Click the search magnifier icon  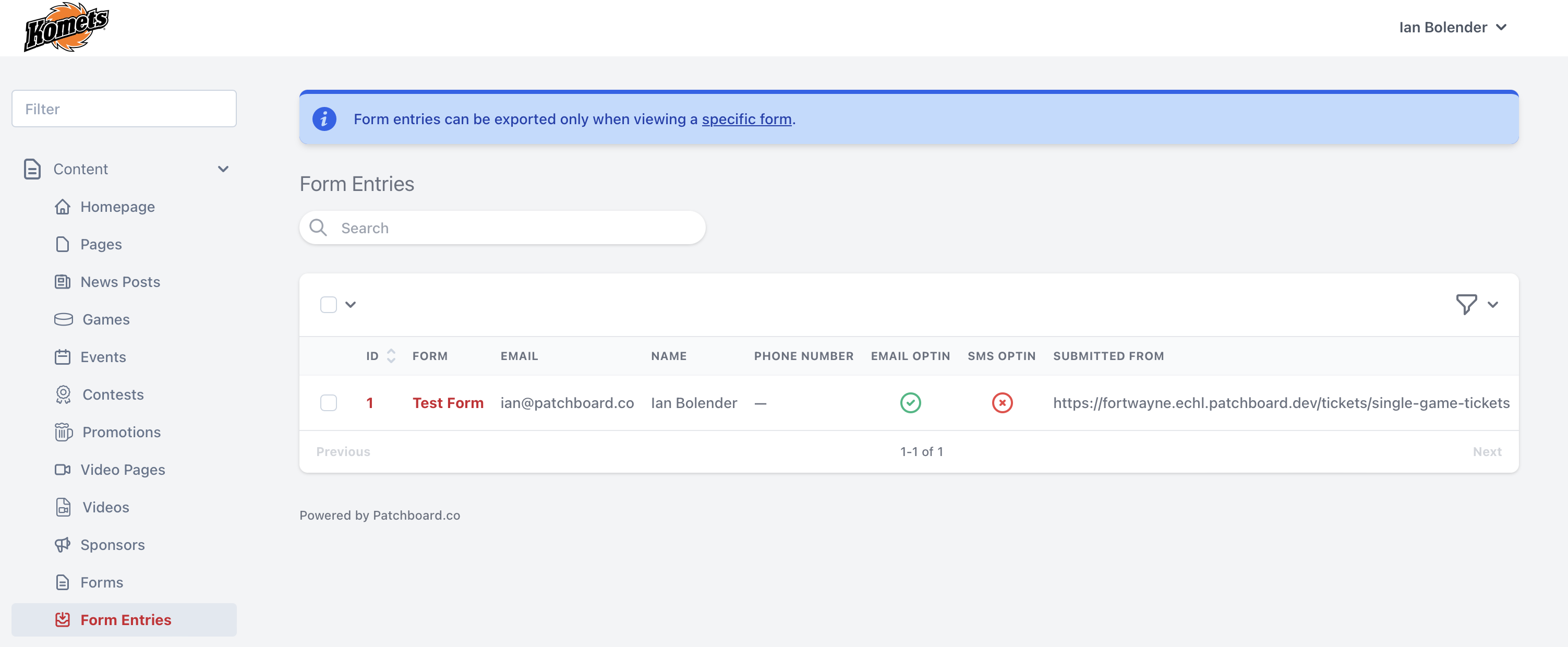[x=318, y=227]
